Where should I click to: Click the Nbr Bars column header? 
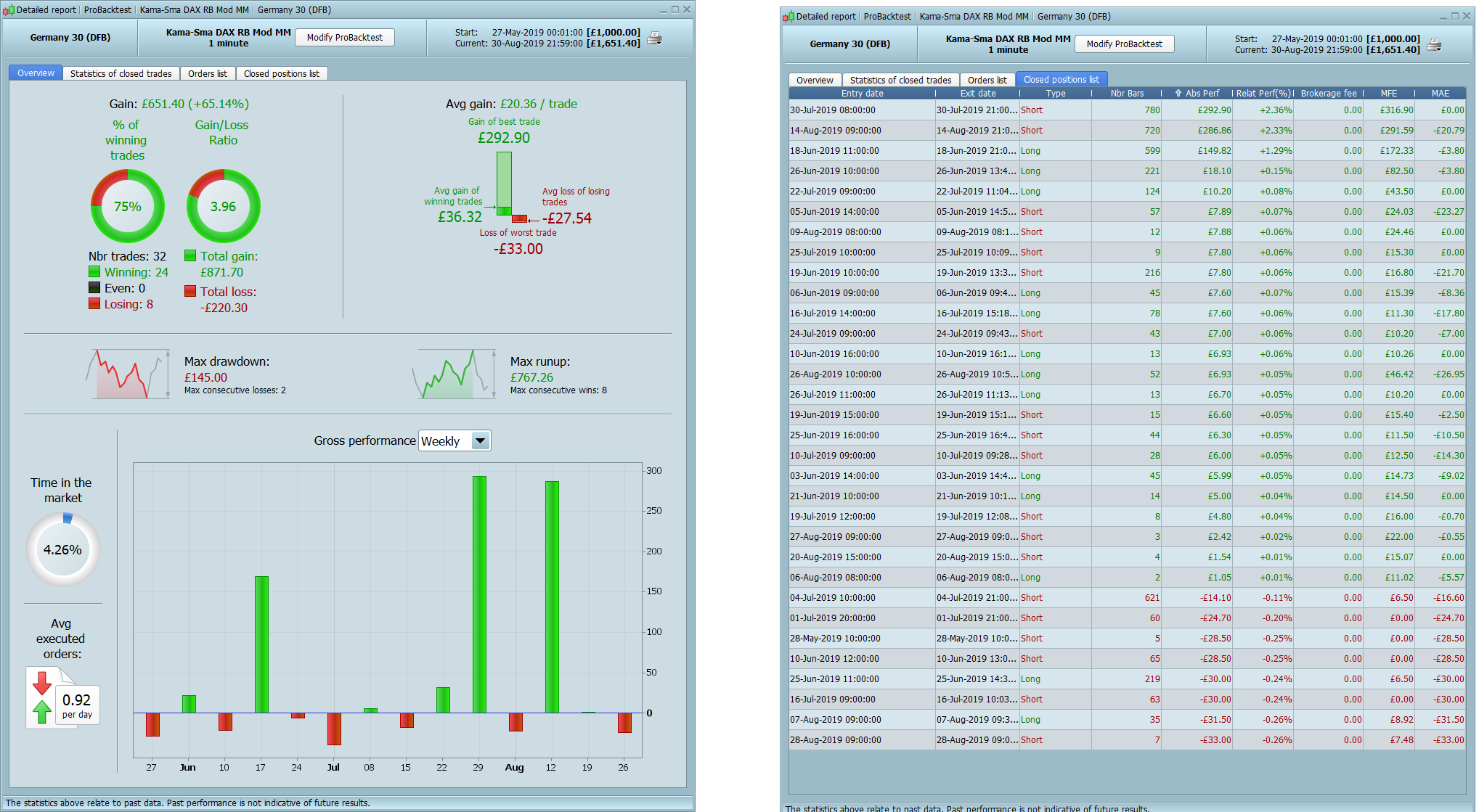point(1126,94)
